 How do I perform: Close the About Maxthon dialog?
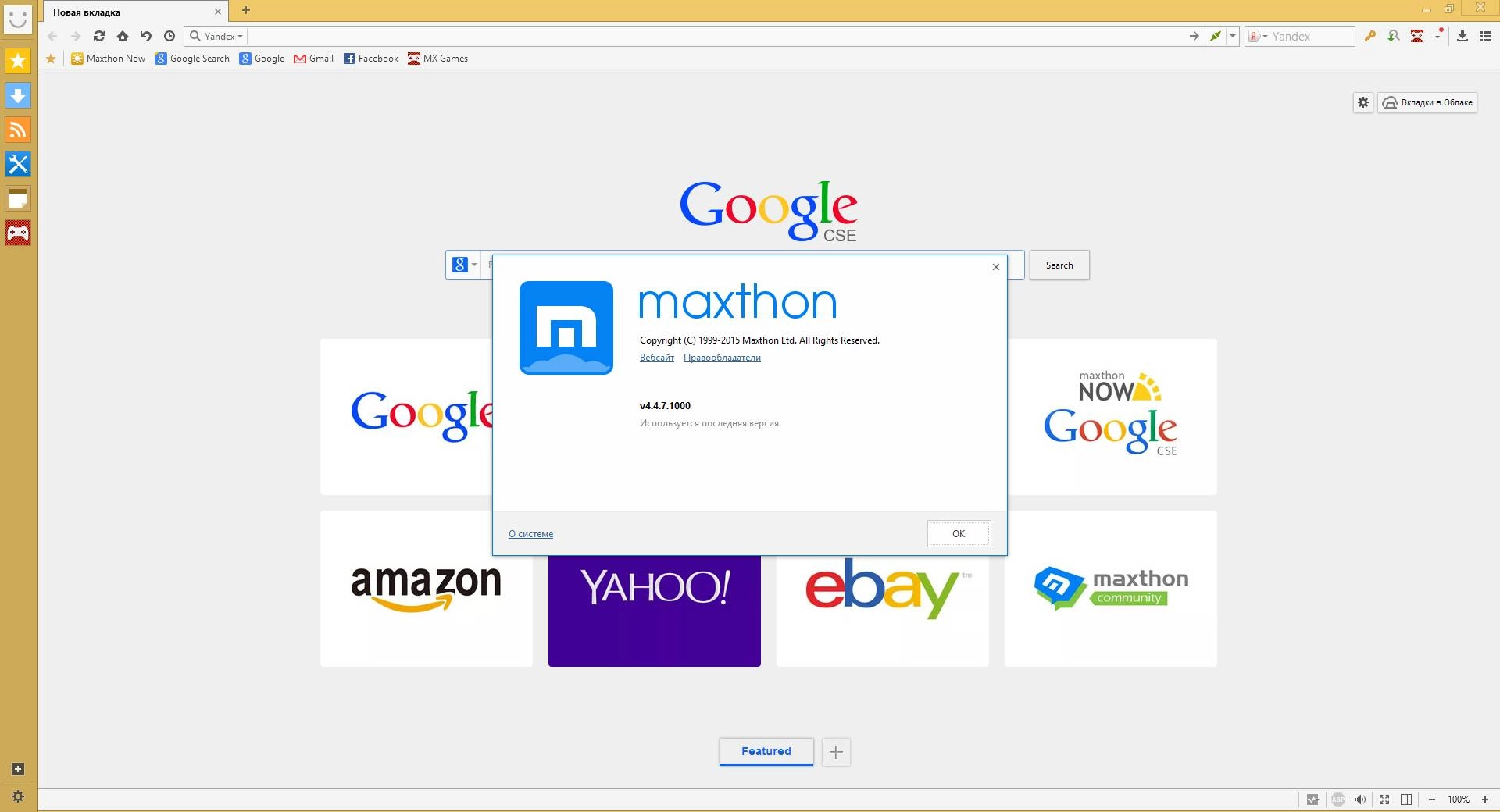pos(996,267)
